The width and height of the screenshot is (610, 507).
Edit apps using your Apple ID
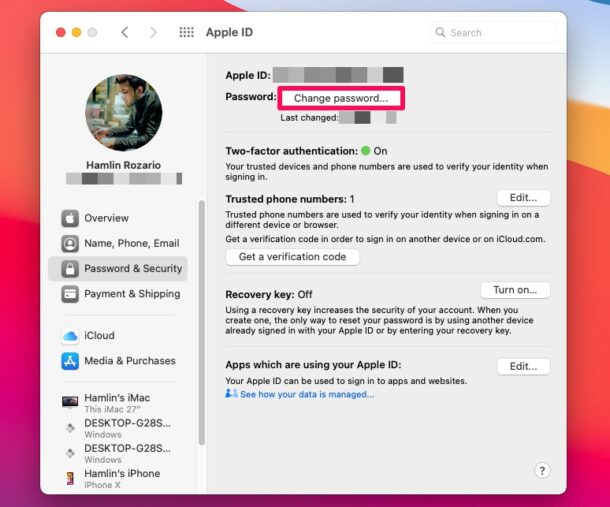(523, 367)
